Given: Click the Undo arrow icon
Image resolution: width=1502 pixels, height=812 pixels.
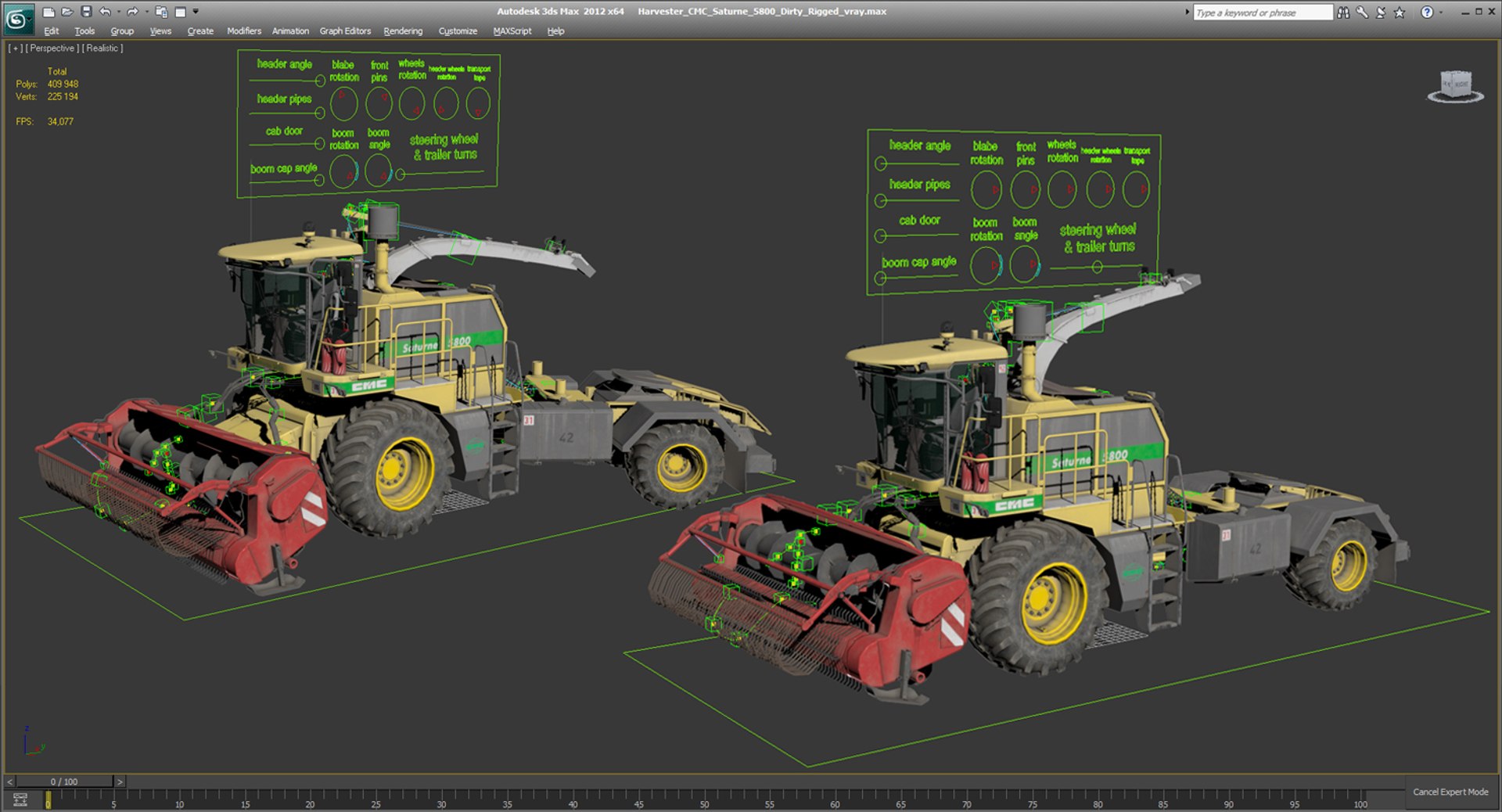Looking at the screenshot, I should [x=105, y=12].
